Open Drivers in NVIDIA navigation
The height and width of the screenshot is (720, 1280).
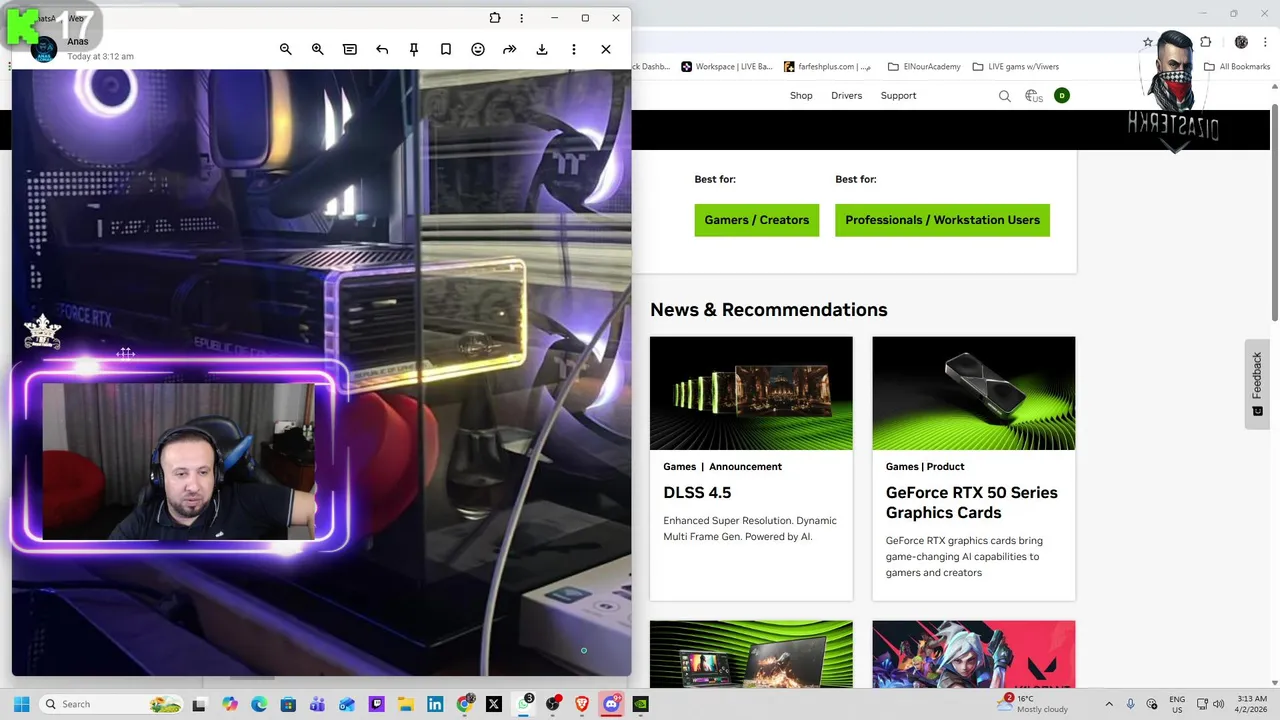(846, 96)
